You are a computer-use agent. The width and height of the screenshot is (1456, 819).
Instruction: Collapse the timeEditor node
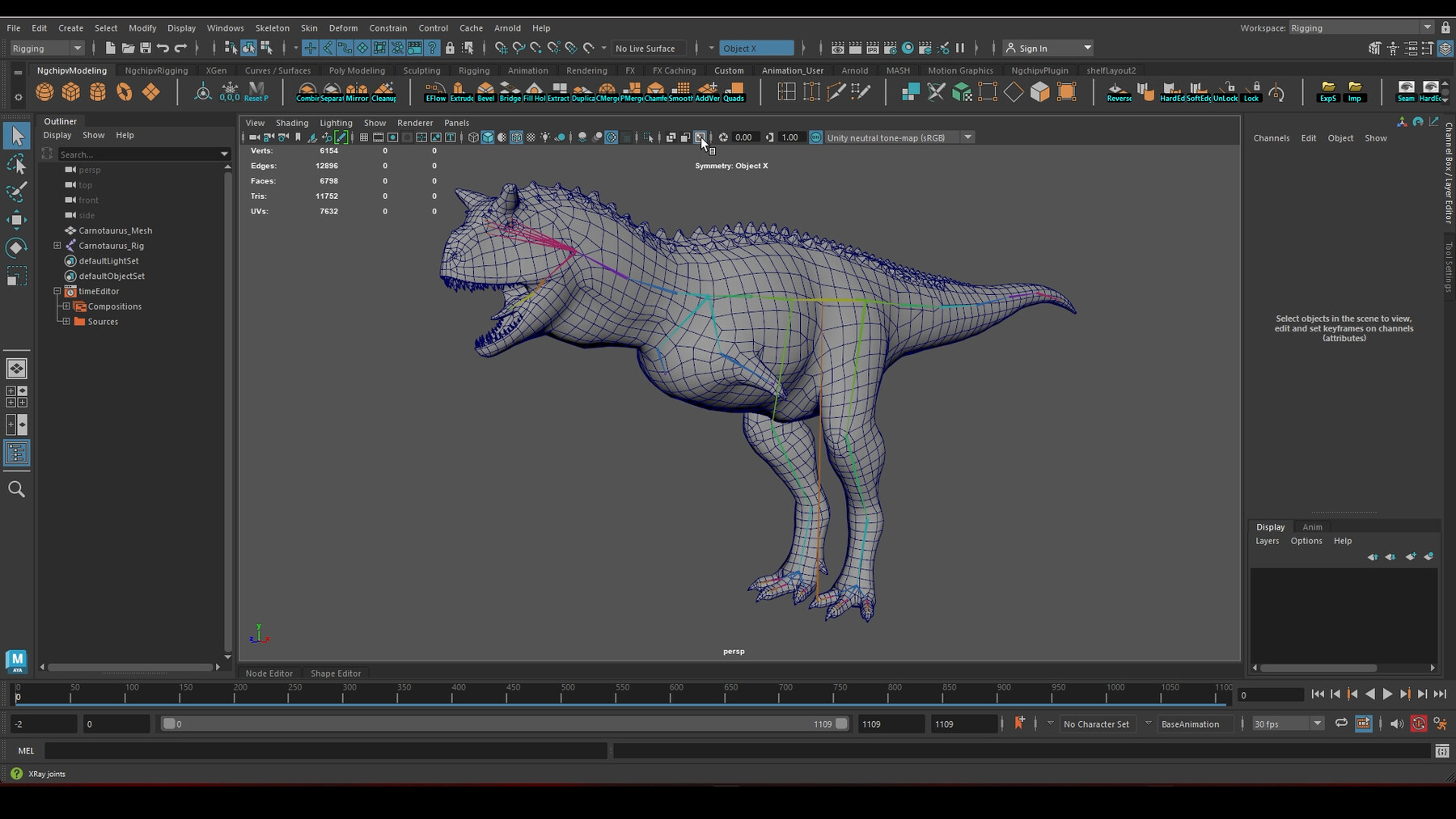click(57, 291)
